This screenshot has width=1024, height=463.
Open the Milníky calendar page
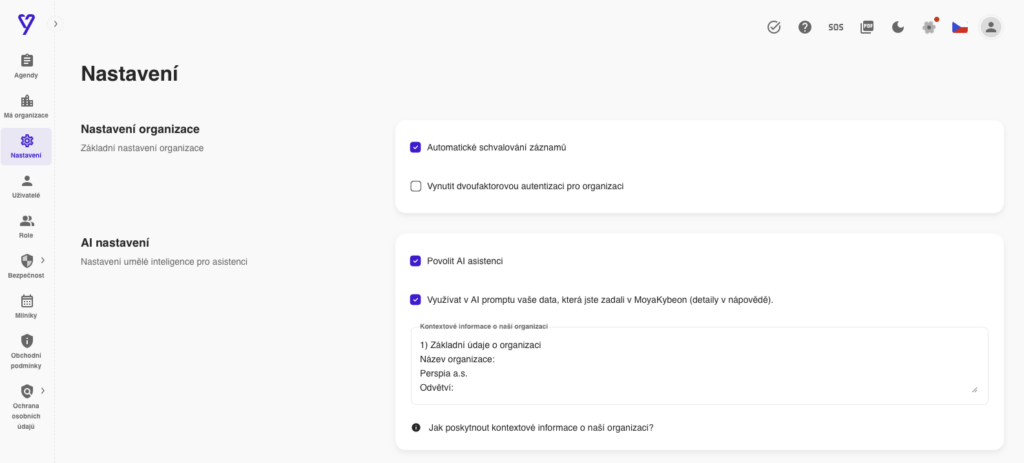26,306
